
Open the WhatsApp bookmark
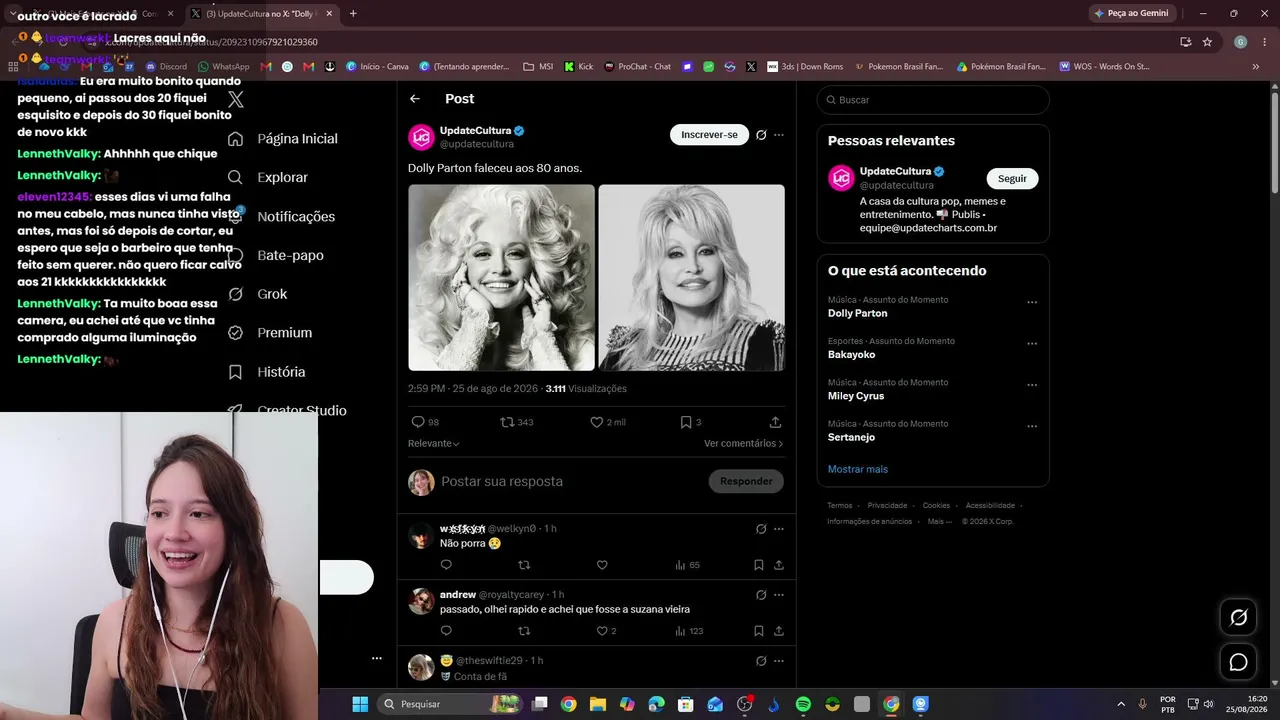pyautogui.click(x=223, y=67)
